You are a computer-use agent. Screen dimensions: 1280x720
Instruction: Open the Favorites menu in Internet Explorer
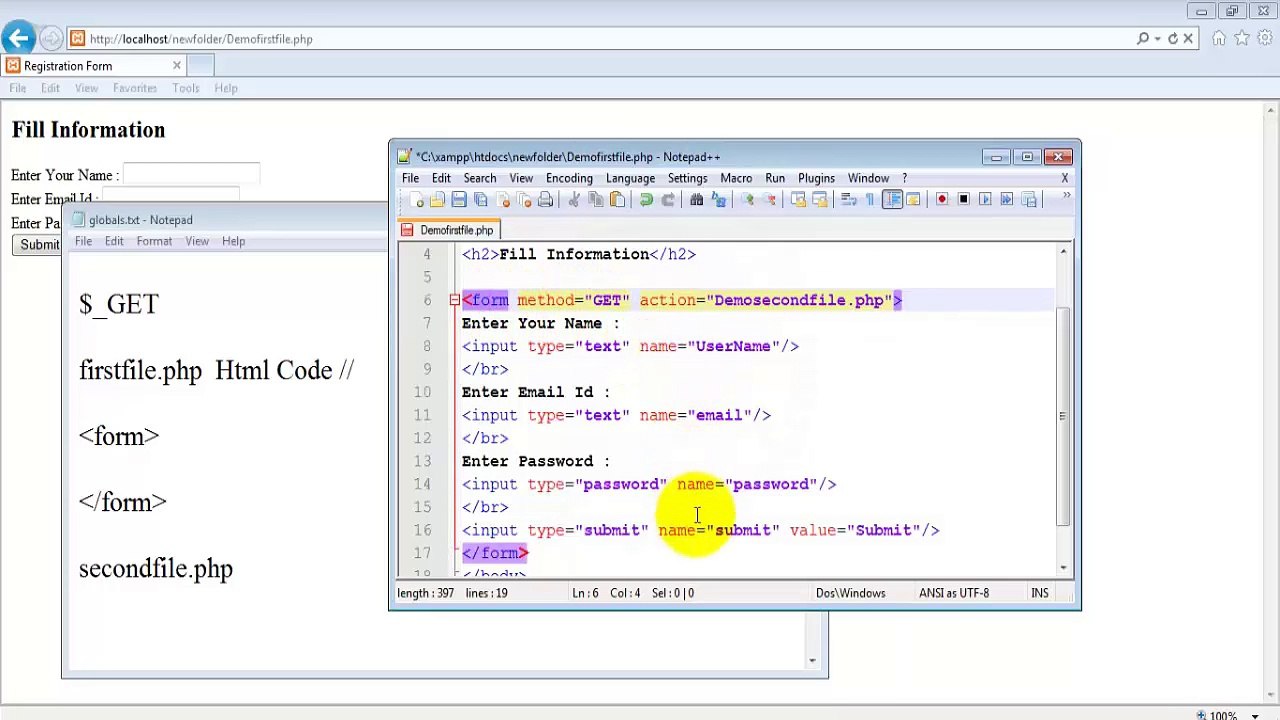pos(135,88)
